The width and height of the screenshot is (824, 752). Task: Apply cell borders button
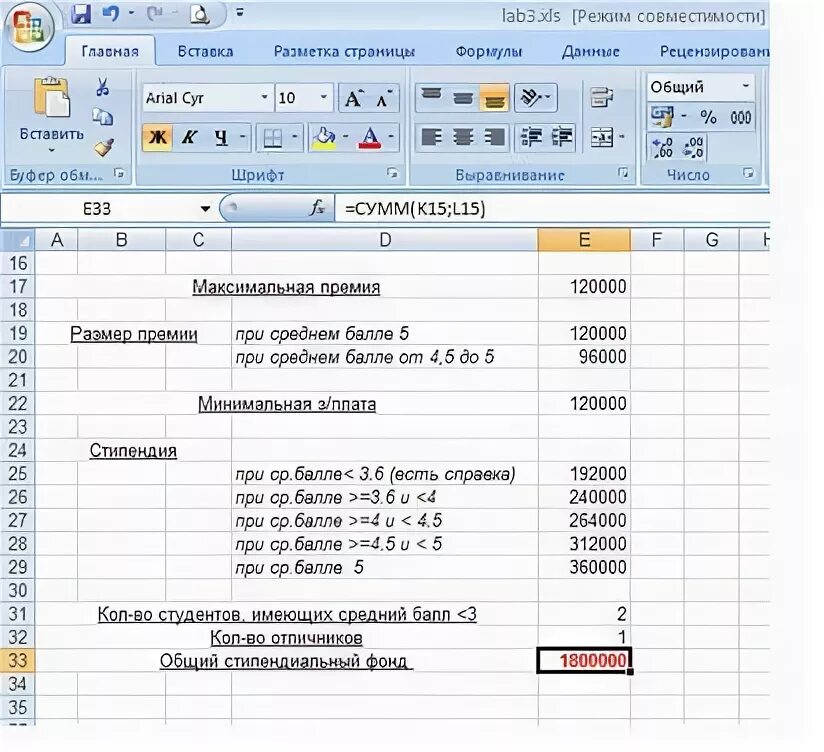click(x=272, y=138)
